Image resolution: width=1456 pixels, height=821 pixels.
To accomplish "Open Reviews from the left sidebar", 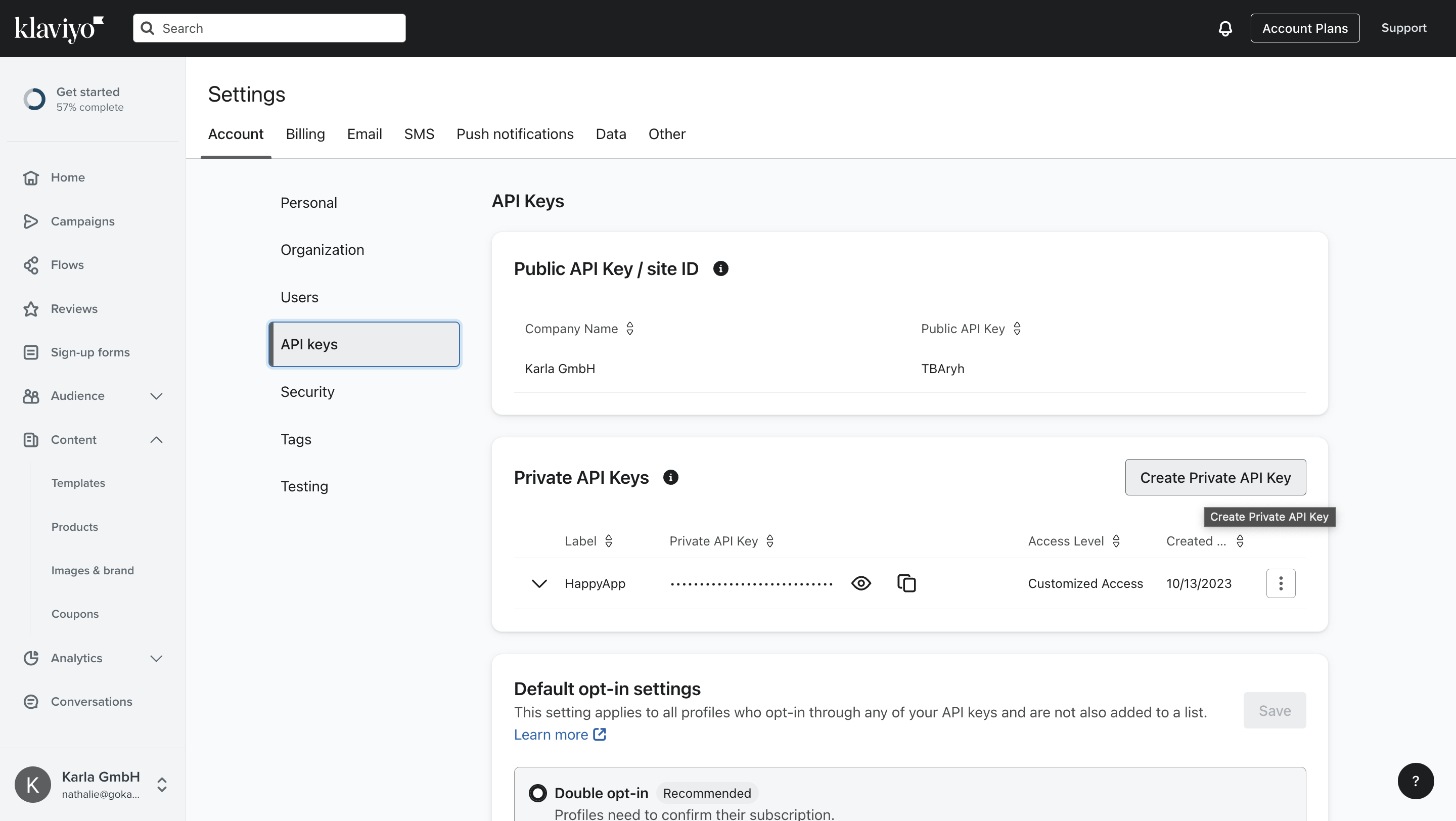I will tap(73, 308).
